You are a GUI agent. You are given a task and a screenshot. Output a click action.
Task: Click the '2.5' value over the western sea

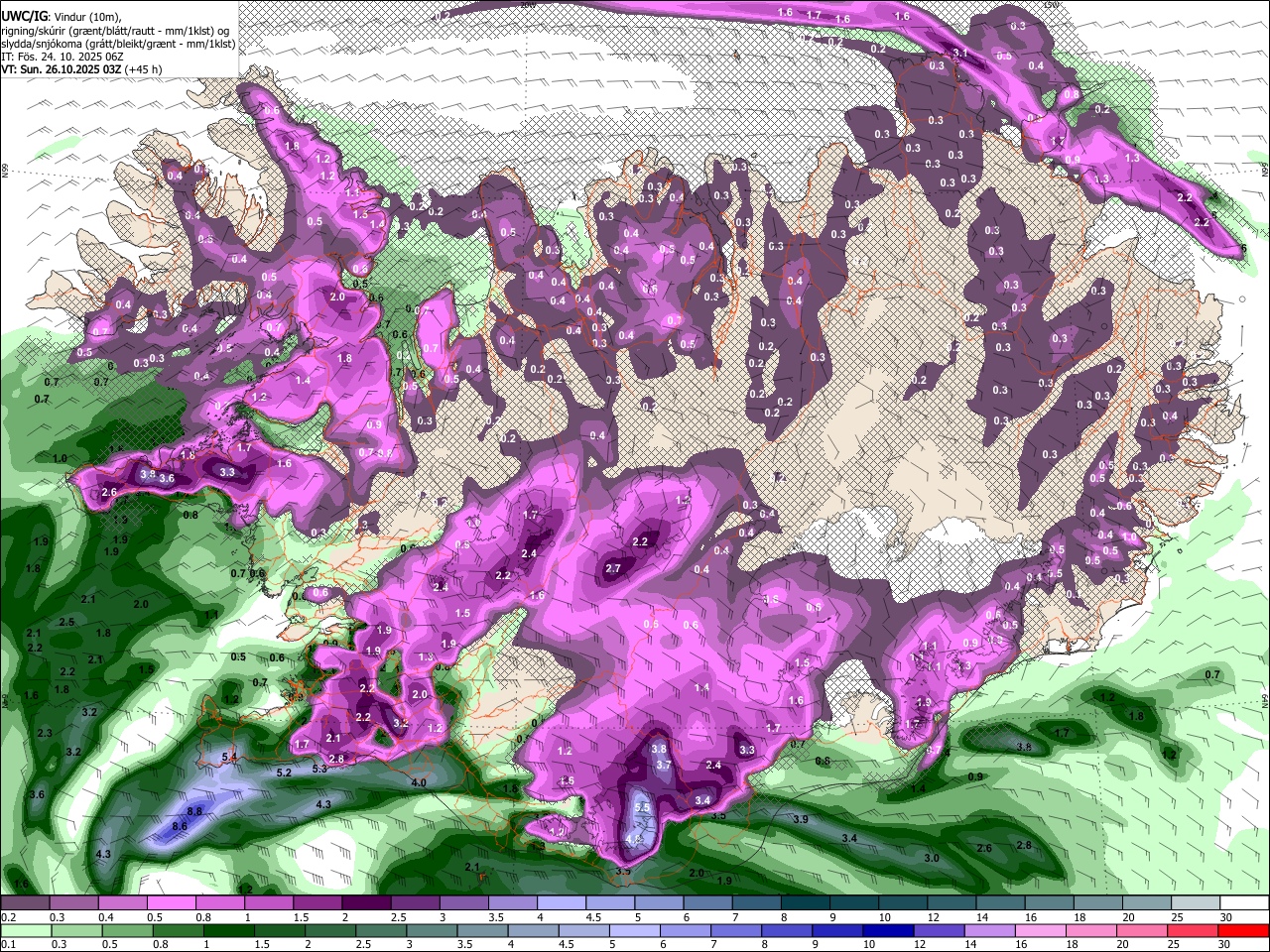pyautogui.click(x=67, y=622)
